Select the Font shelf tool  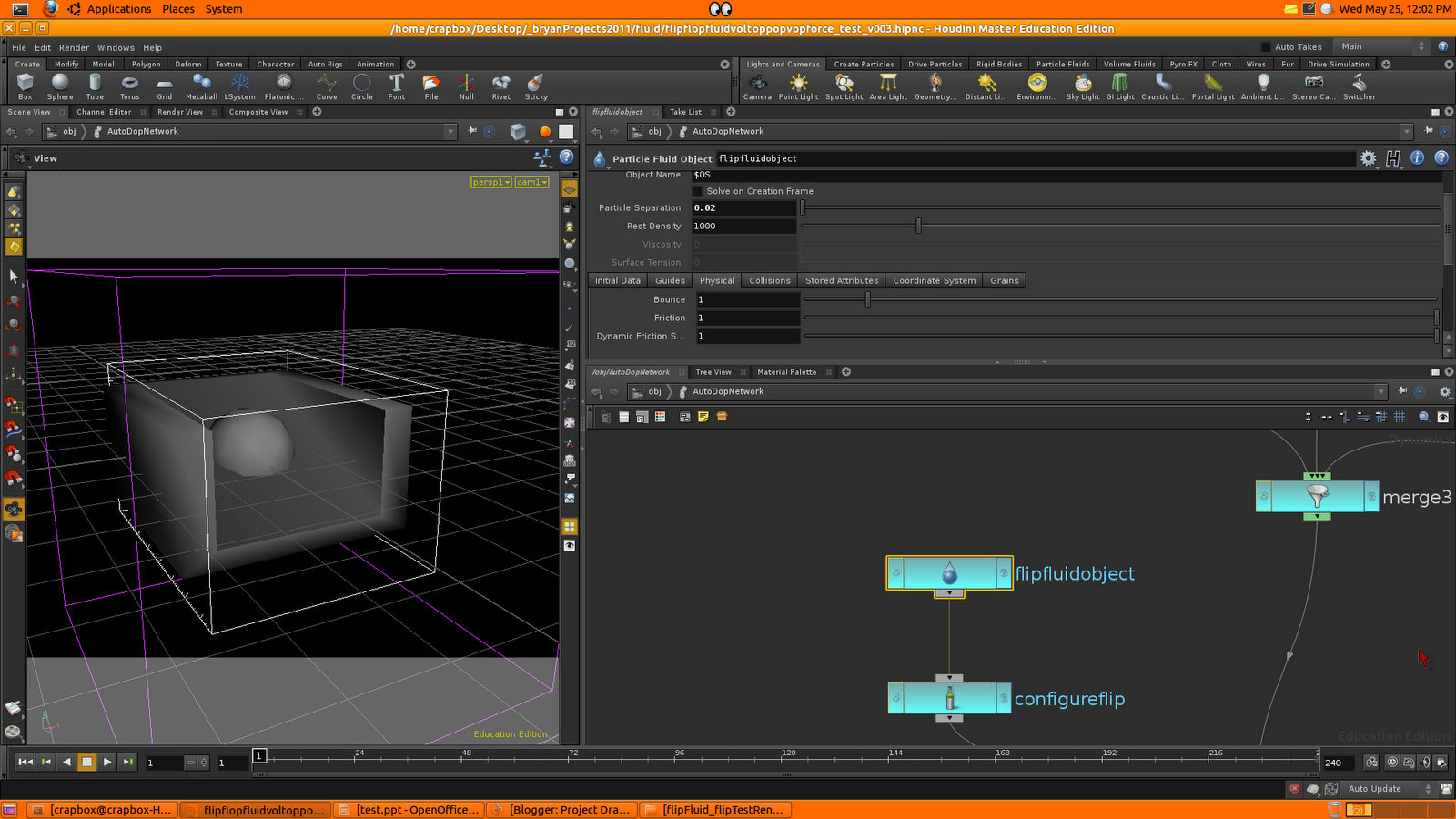click(x=397, y=86)
